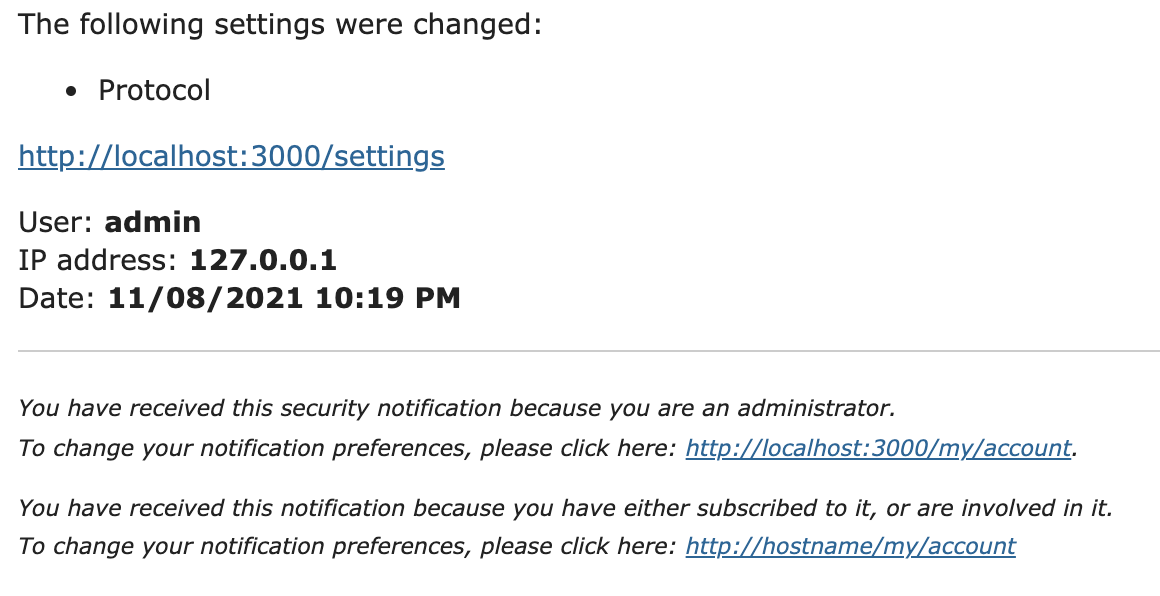
Task: Click the horizontal divider line
Action: (589, 351)
